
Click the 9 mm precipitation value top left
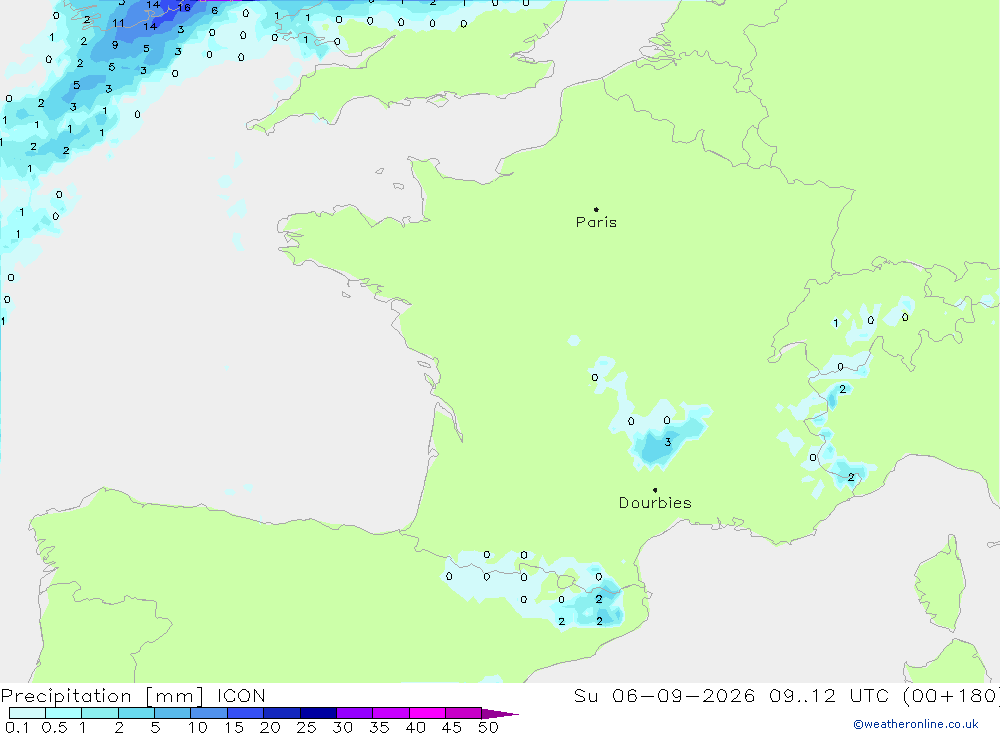pos(115,45)
